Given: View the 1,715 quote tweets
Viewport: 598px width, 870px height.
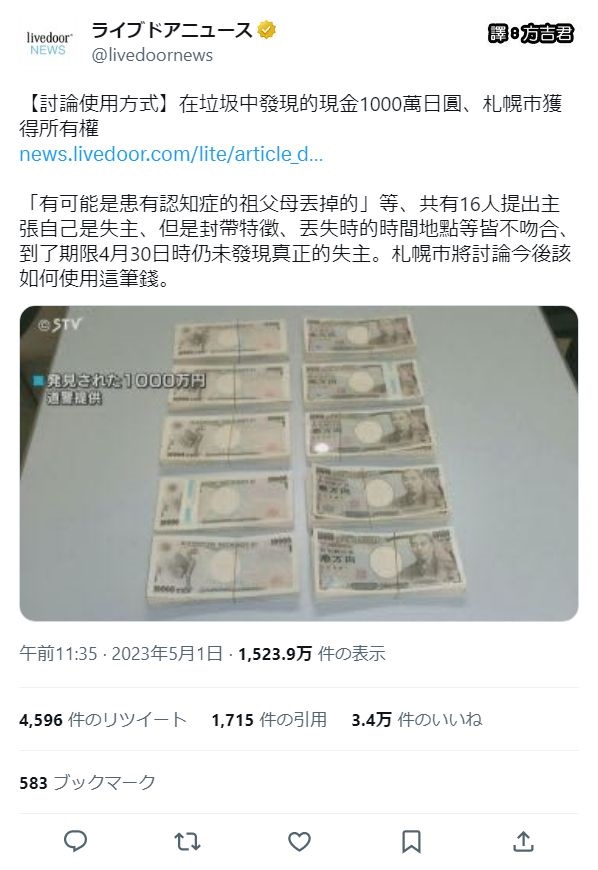Looking at the screenshot, I should point(269,720).
